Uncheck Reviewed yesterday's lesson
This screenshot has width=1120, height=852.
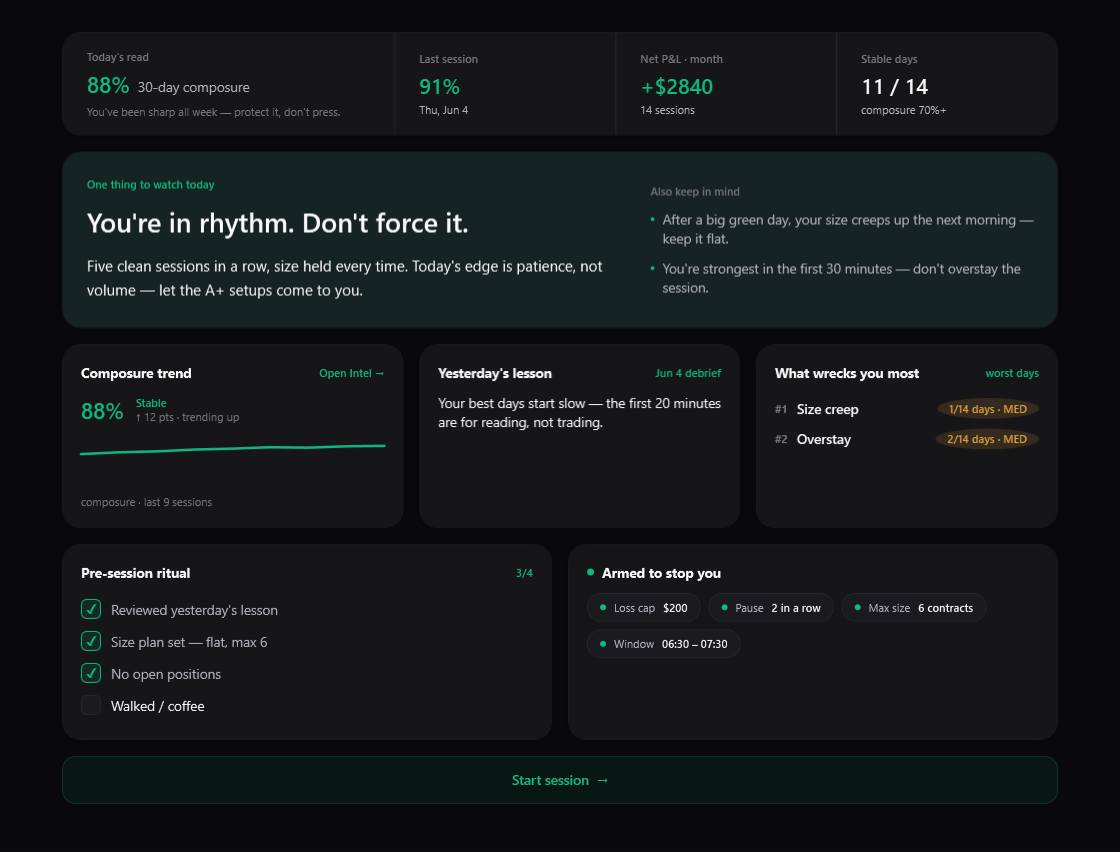(x=91, y=609)
